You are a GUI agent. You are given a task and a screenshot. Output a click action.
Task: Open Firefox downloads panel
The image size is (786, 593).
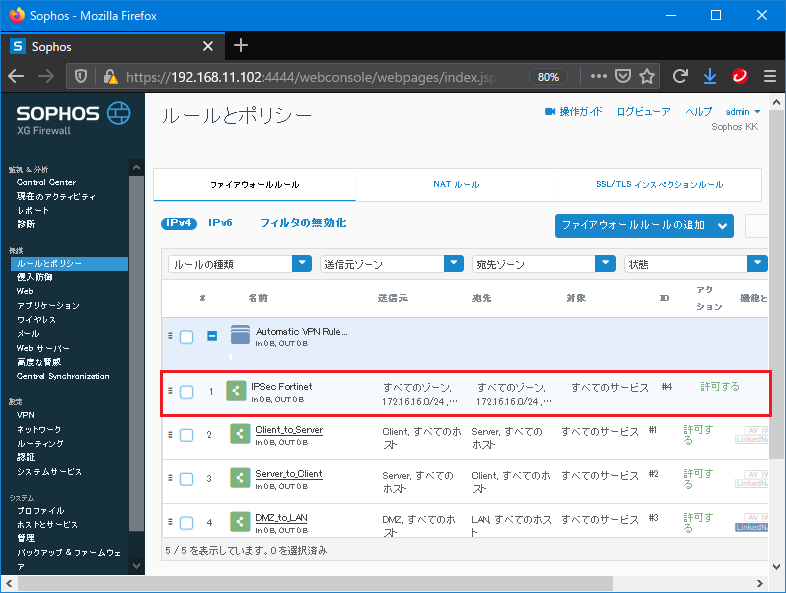click(x=710, y=76)
